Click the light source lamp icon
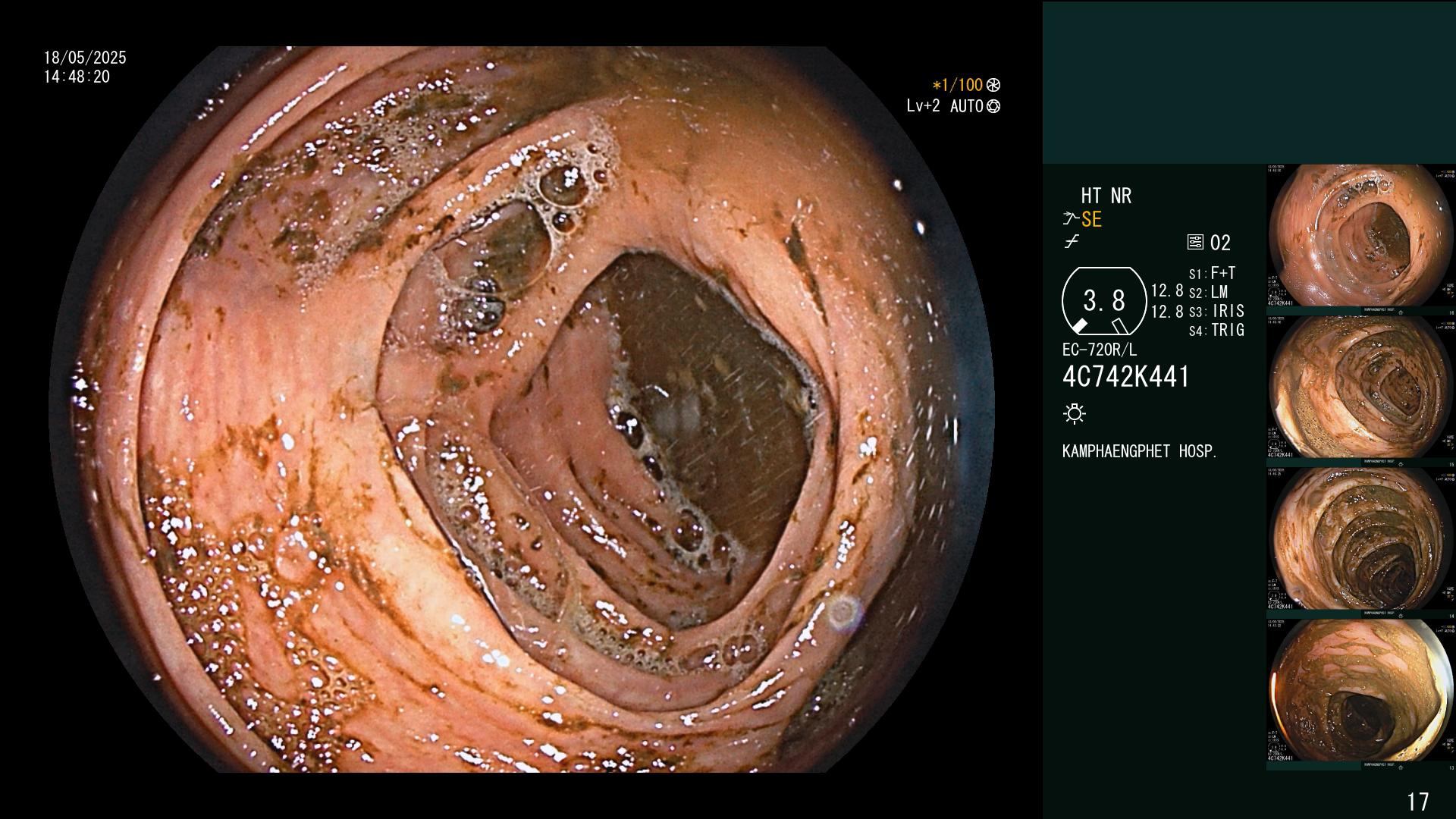1456x819 pixels. (x=1075, y=413)
